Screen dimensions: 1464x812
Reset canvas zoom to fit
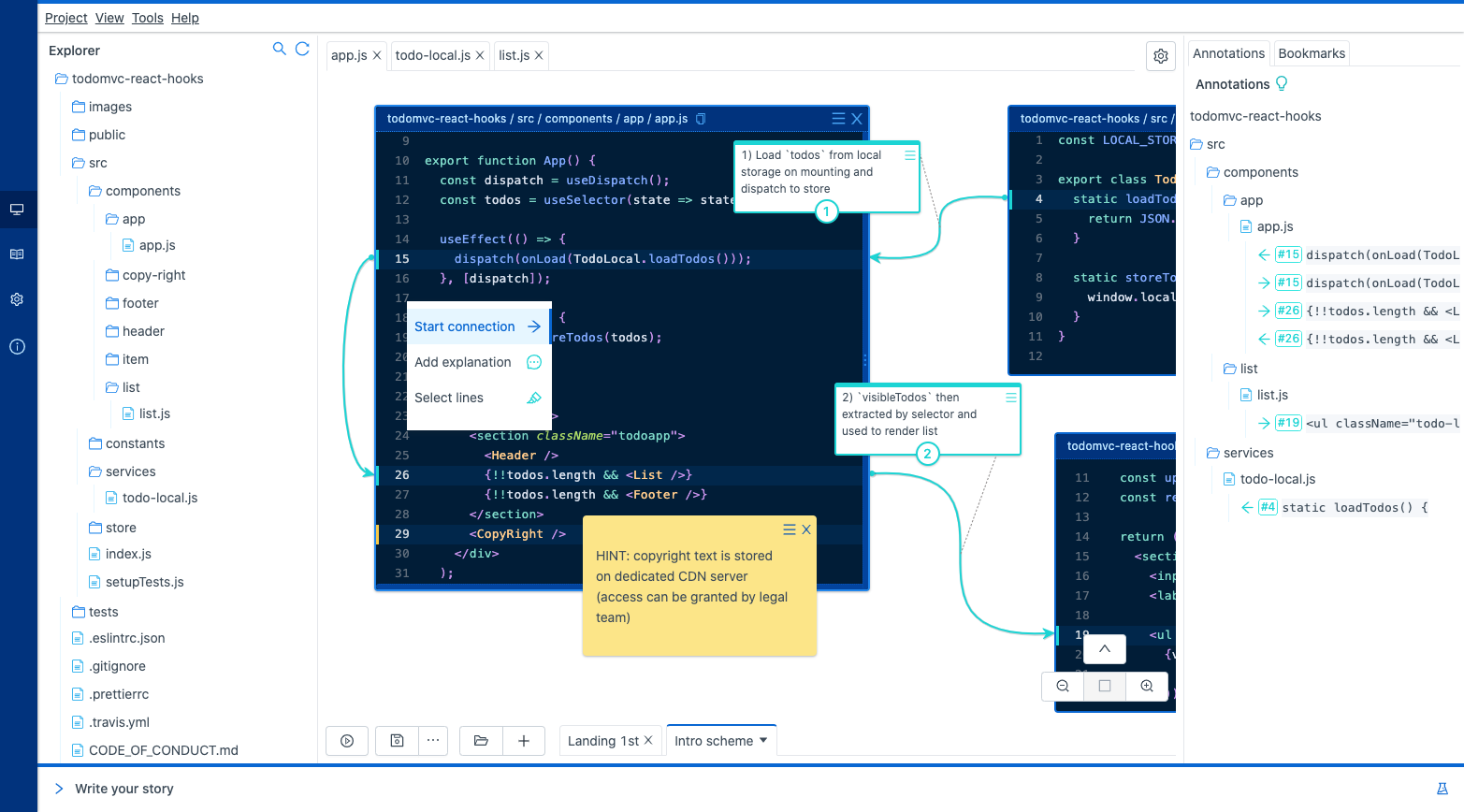click(1105, 686)
